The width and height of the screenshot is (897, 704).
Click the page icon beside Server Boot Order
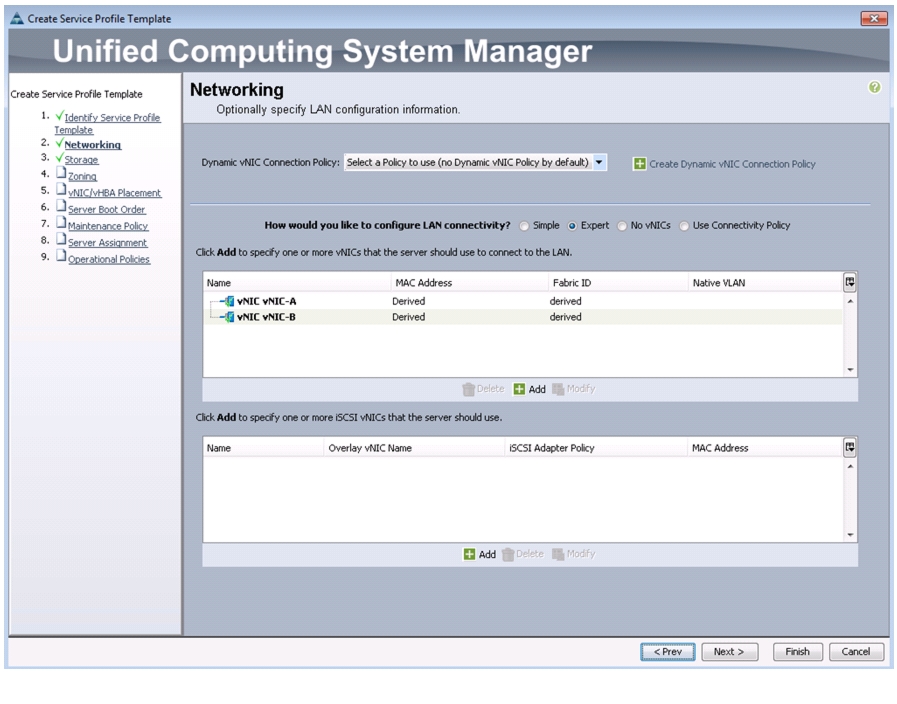pyautogui.click(x=61, y=206)
